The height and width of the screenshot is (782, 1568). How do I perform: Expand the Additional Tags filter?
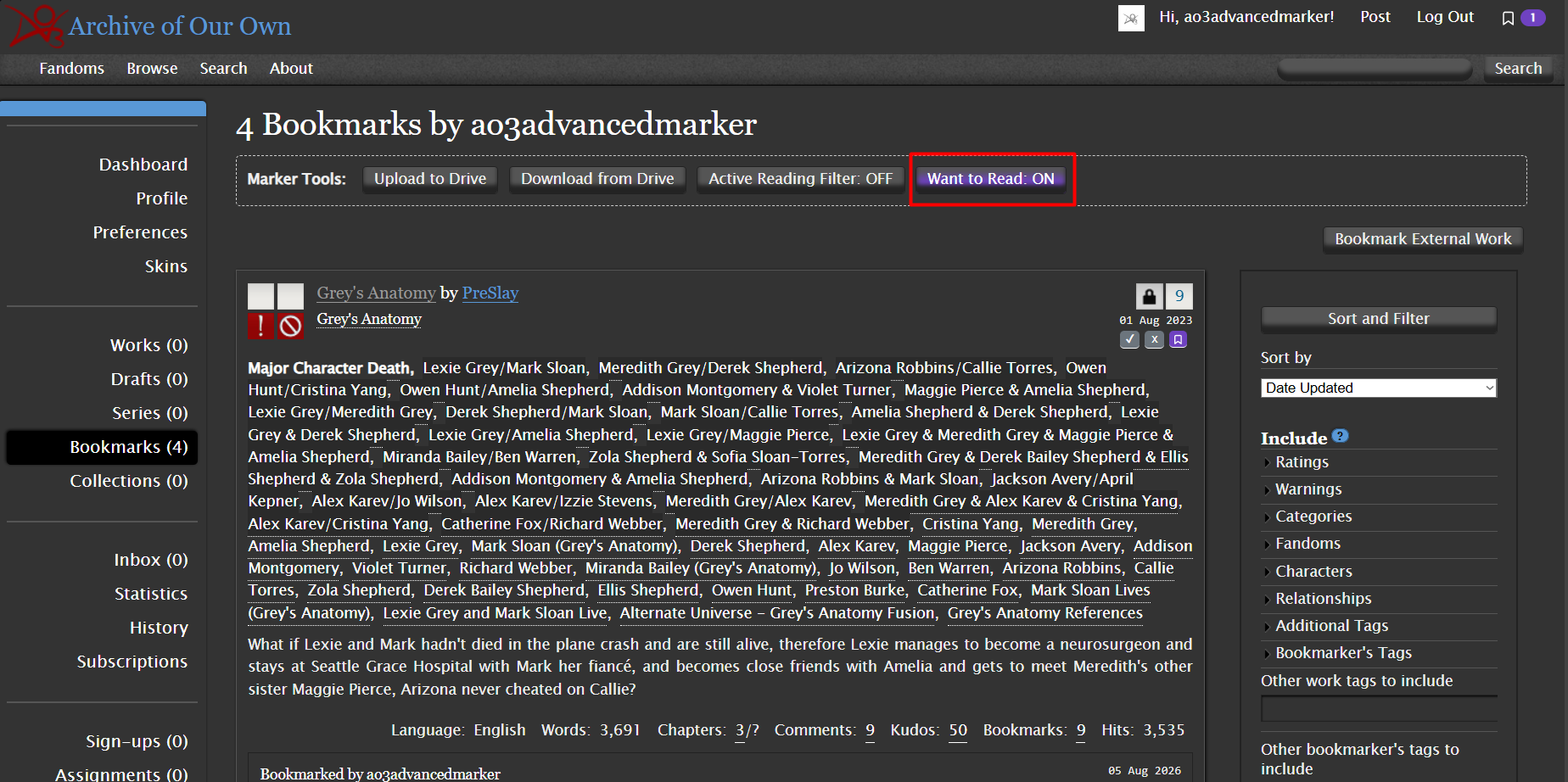1331,626
